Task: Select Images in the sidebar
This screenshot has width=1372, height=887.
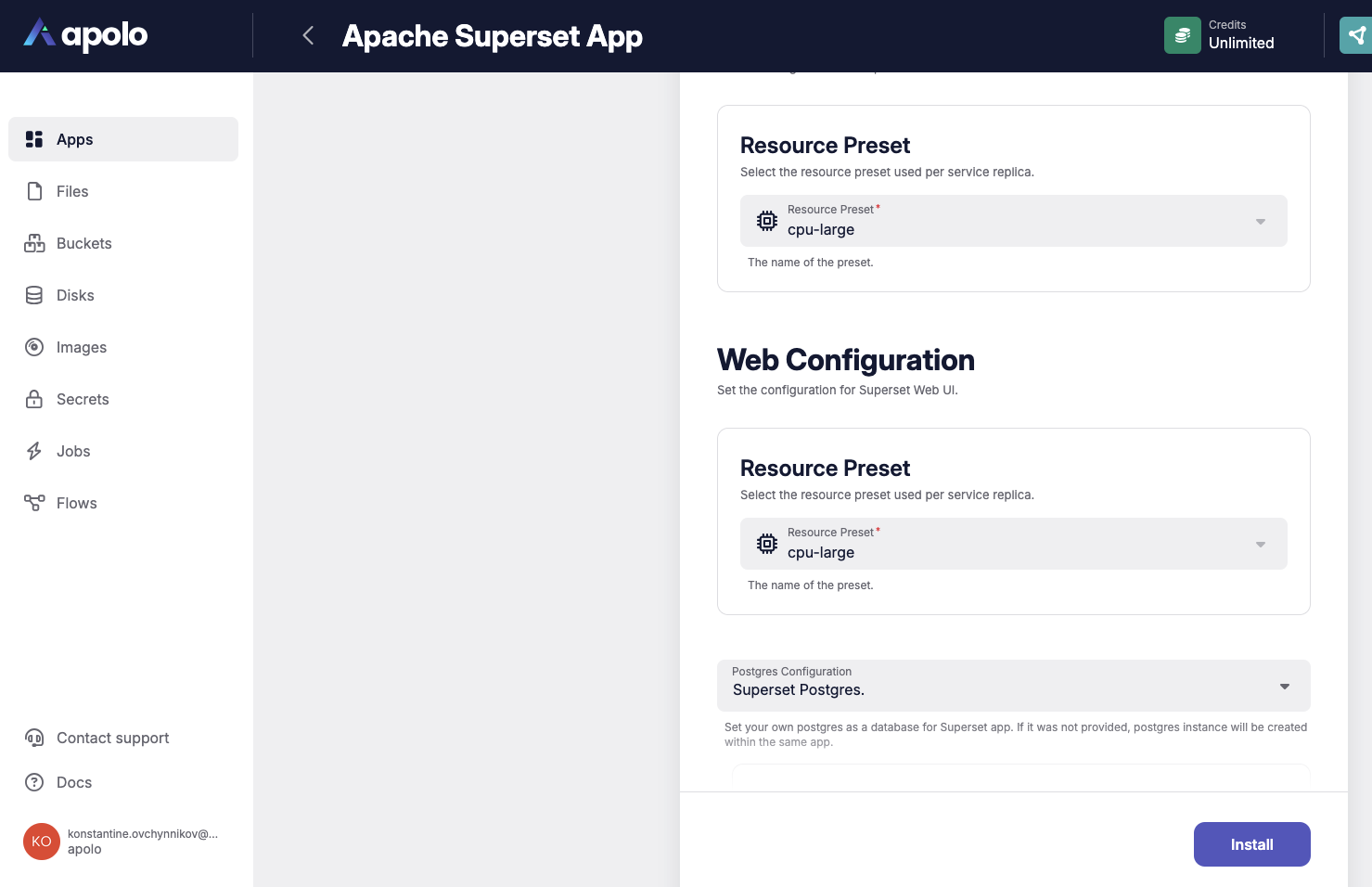Action: [x=82, y=347]
